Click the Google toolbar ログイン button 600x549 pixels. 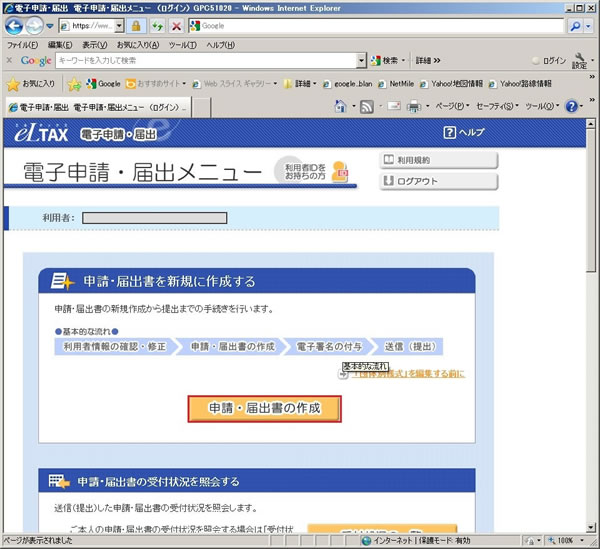[549, 60]
